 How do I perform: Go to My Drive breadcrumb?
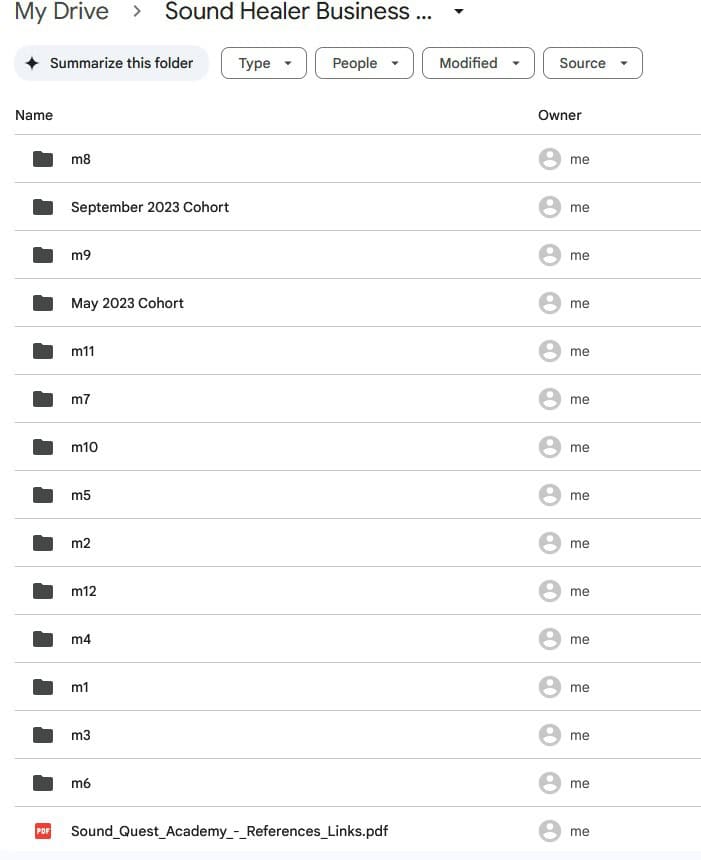[x=62, y=12]
